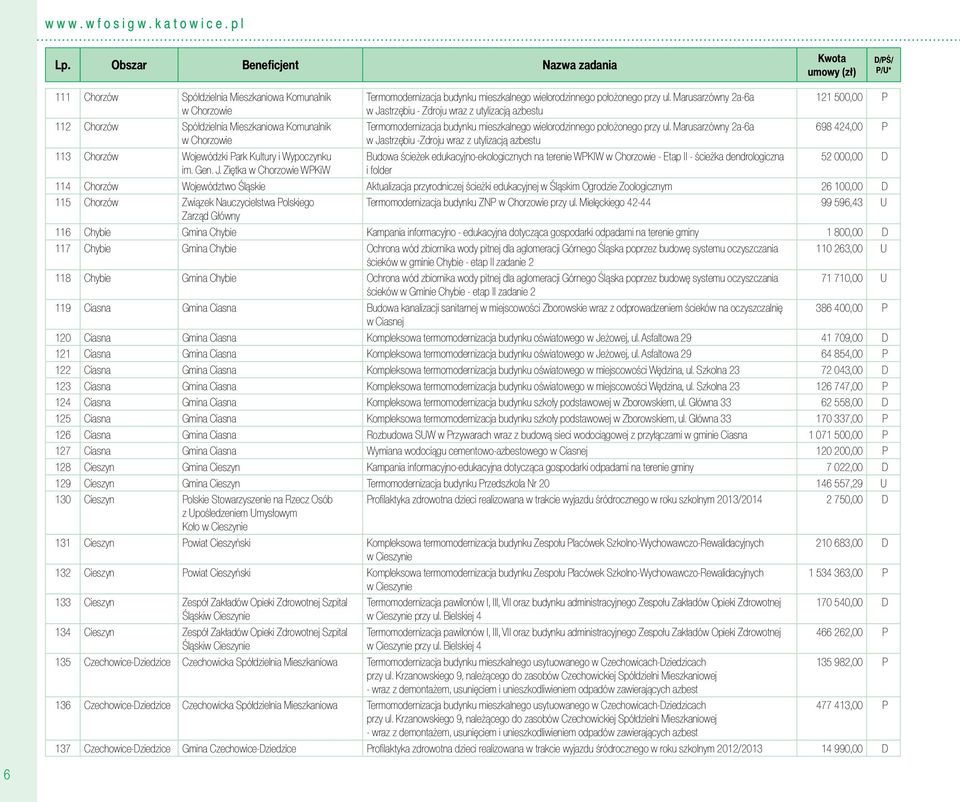Click the amount 1 800,00
Viewport: 960px width, 802px height.
click(x=844, y=232)
